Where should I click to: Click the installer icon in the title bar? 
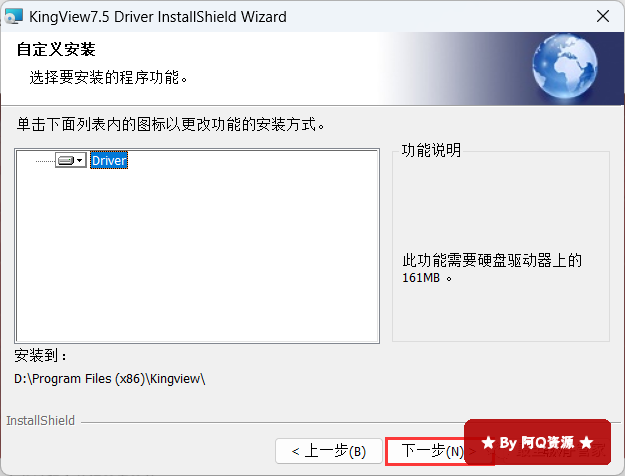click(14, 16)
